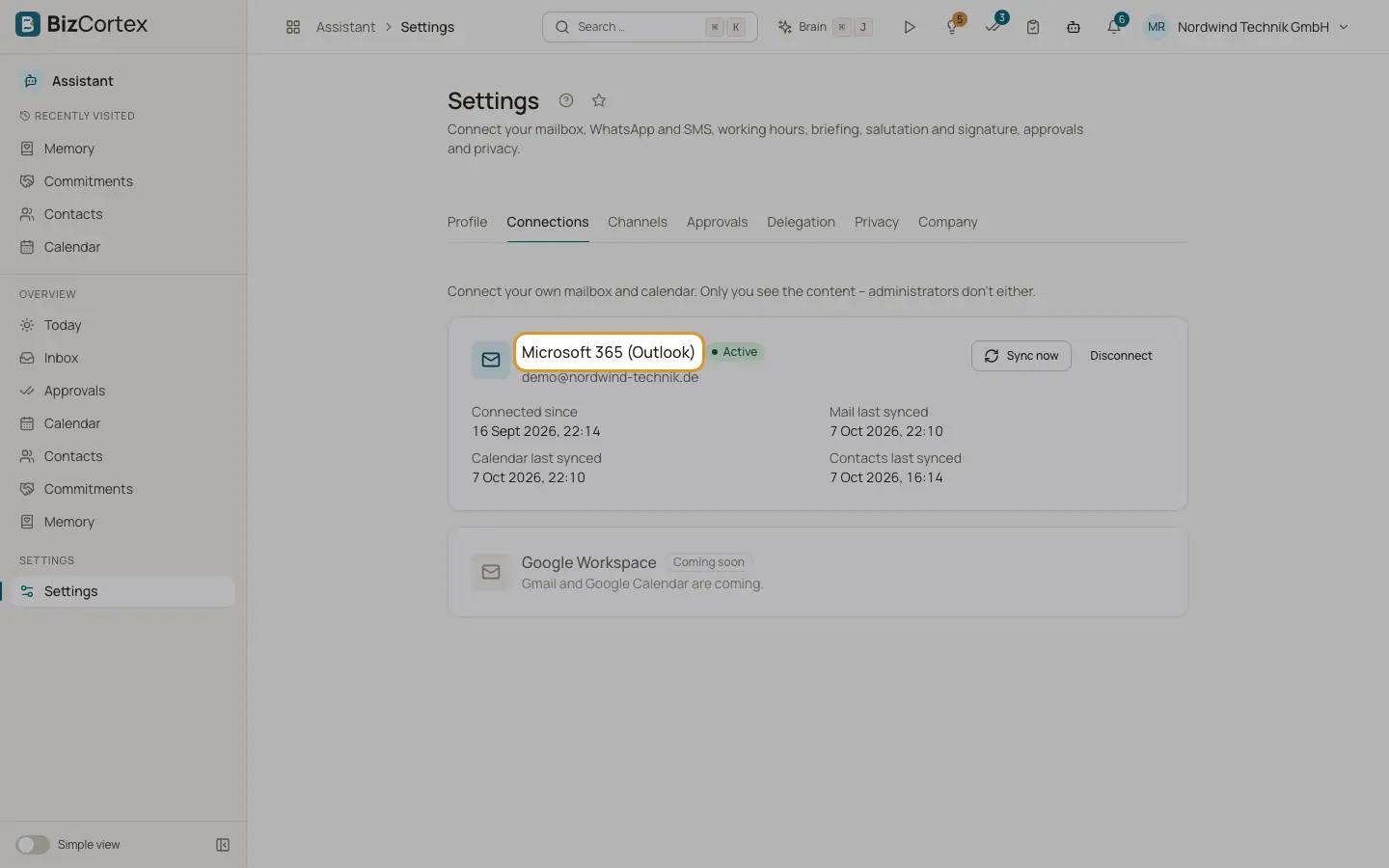Screen dimensions: 1389x868
Task: Open the notifications bell with badge 6
Action: [1115, 26]
